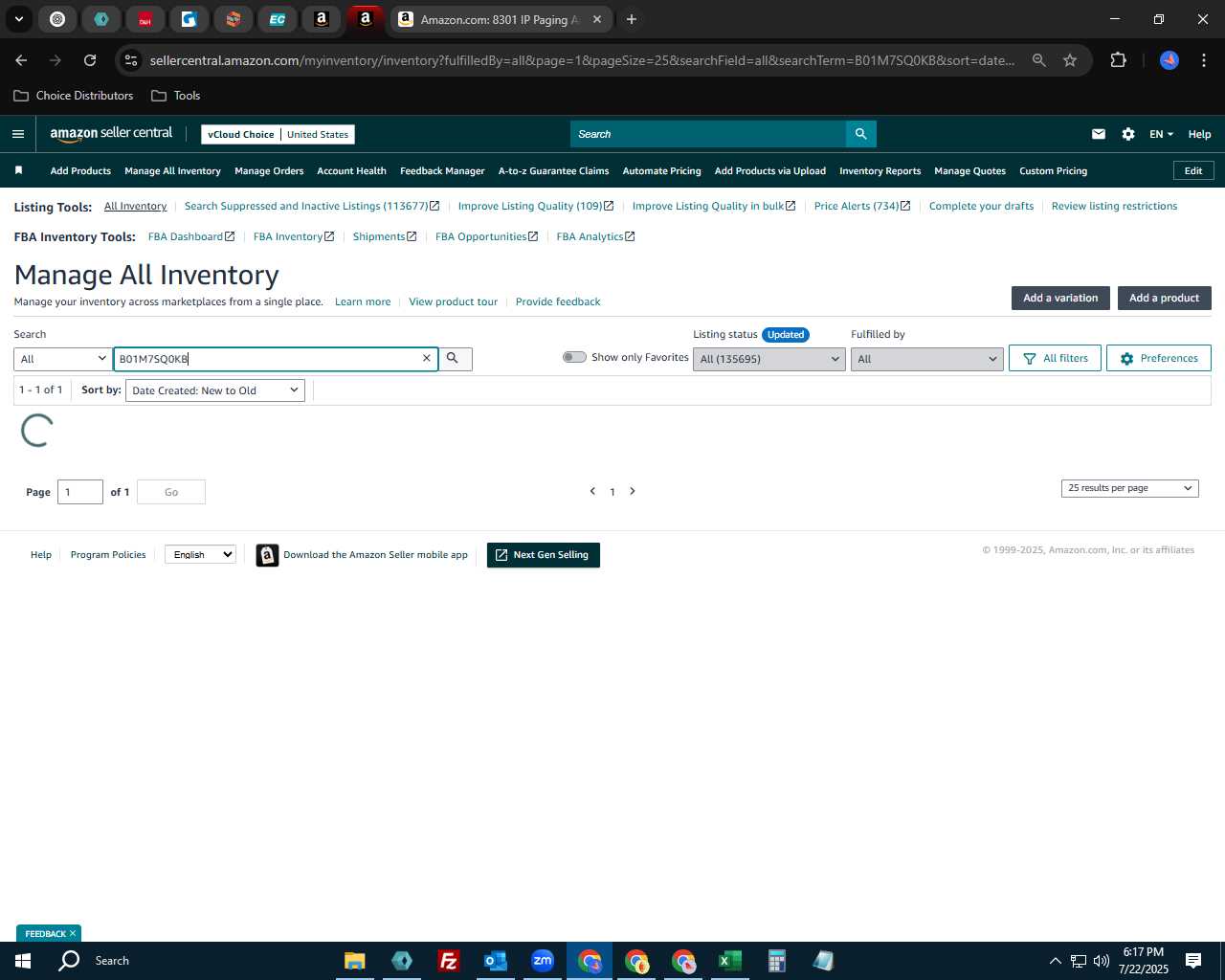Click the Edit navigation bar button

tap(1193, 170)
